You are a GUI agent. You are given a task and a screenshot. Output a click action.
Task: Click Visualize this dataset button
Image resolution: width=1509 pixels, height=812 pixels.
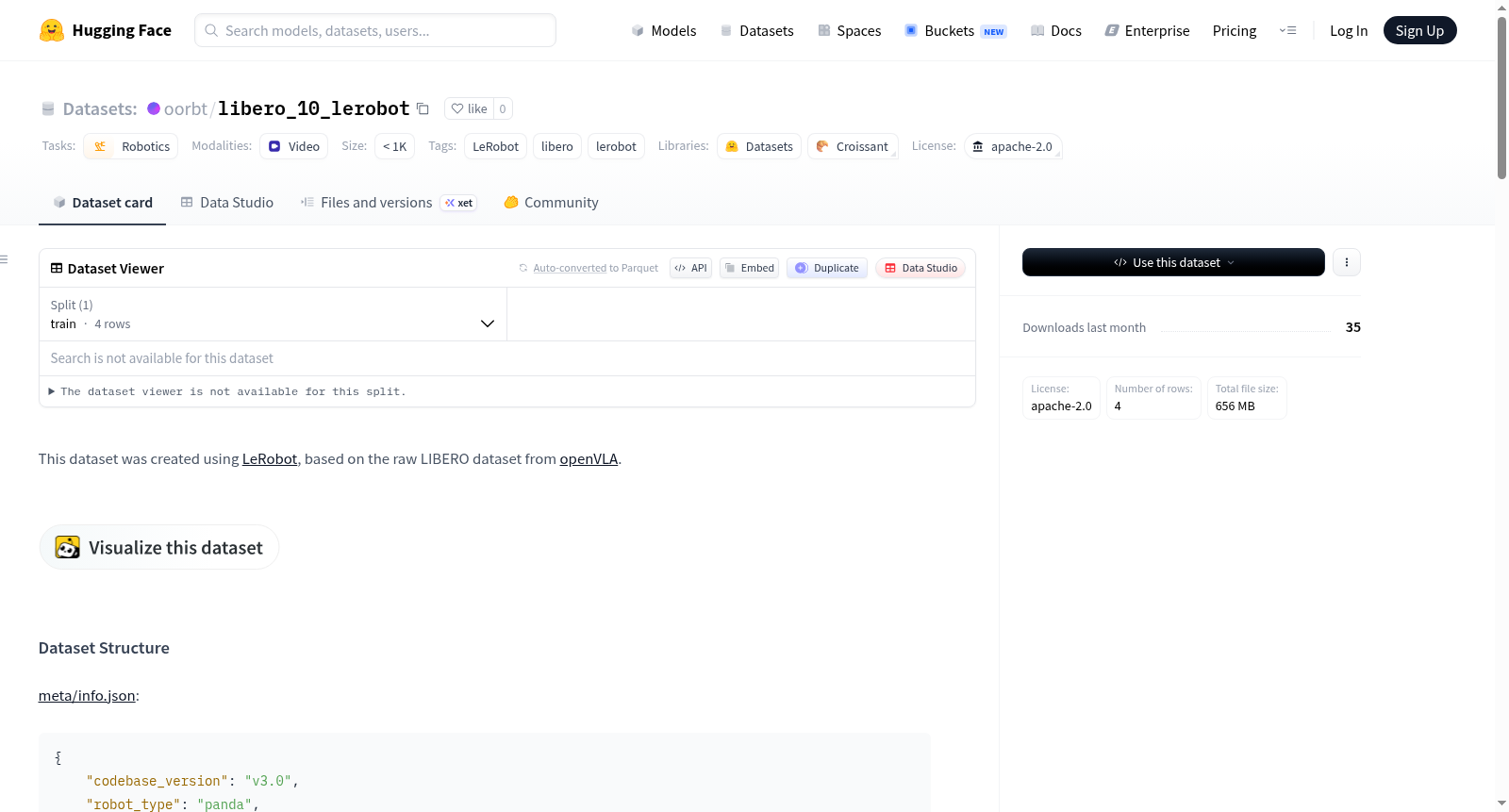pos(158,547)
